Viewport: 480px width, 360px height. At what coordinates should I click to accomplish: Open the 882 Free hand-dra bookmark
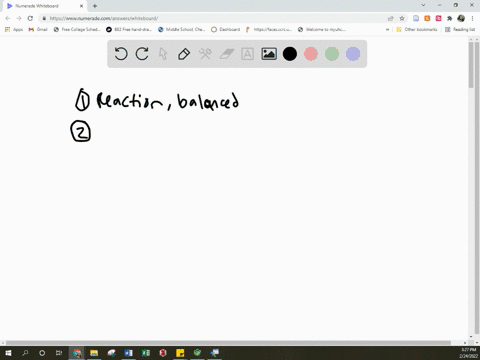(129, 29)
